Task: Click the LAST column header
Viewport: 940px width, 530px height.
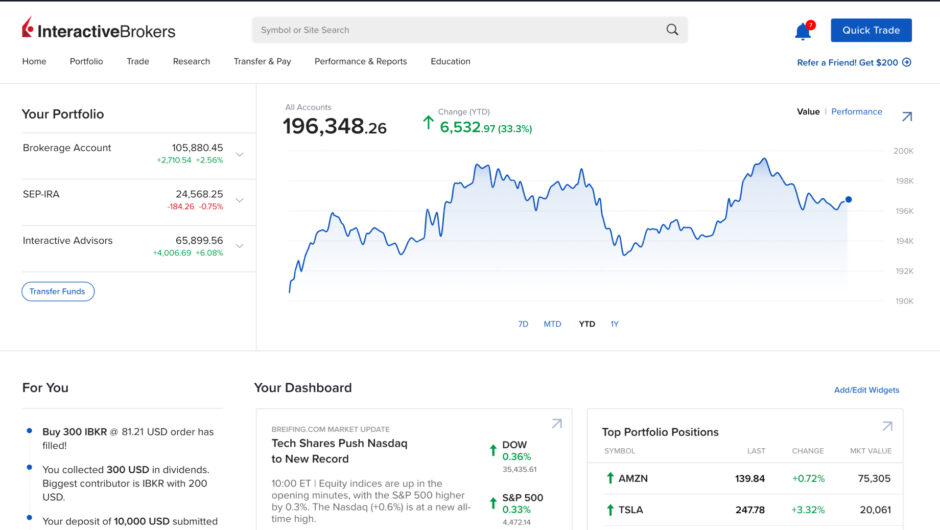Action: tap(756, 451)
